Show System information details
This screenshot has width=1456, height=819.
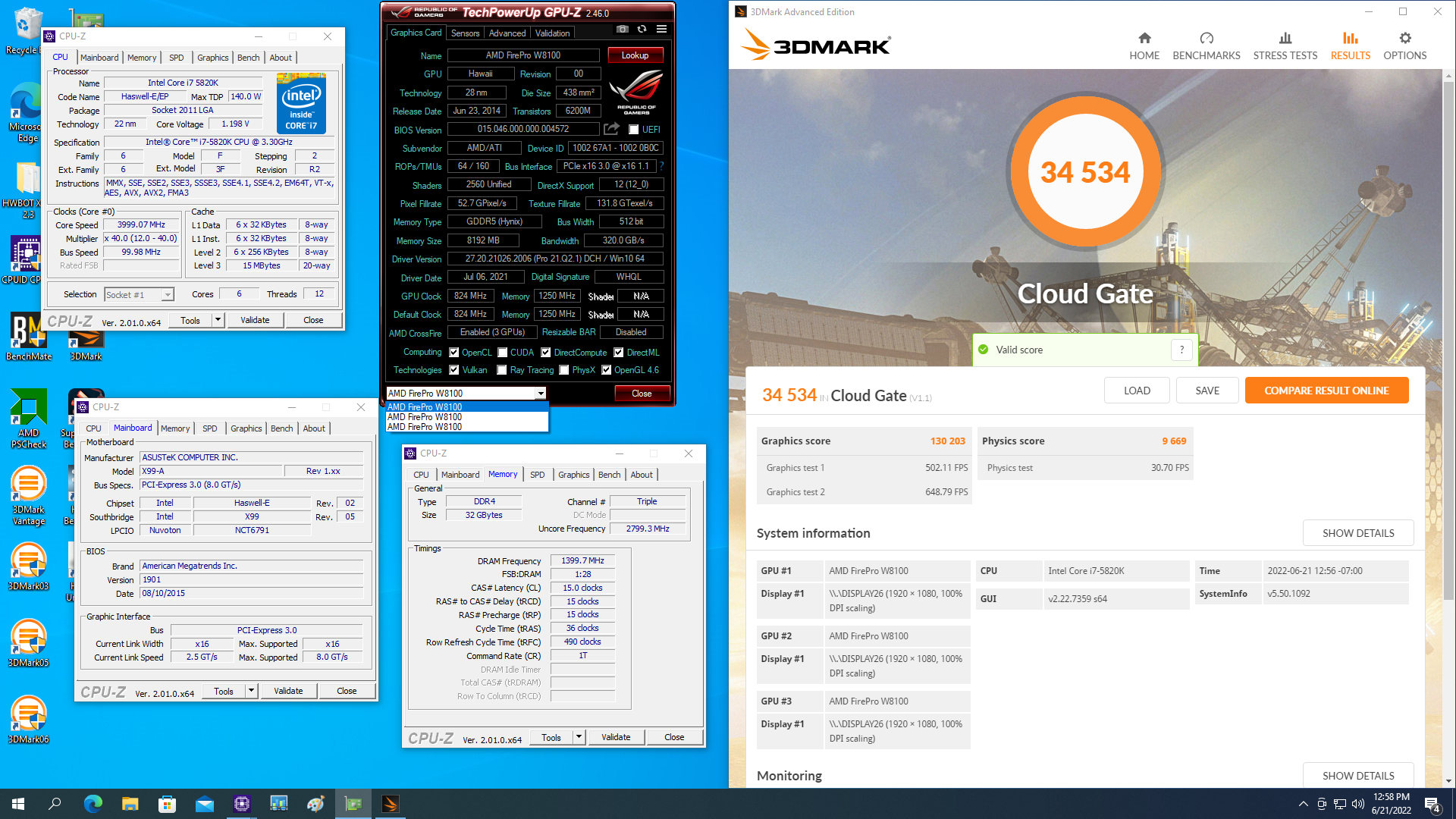[1358, 533]
